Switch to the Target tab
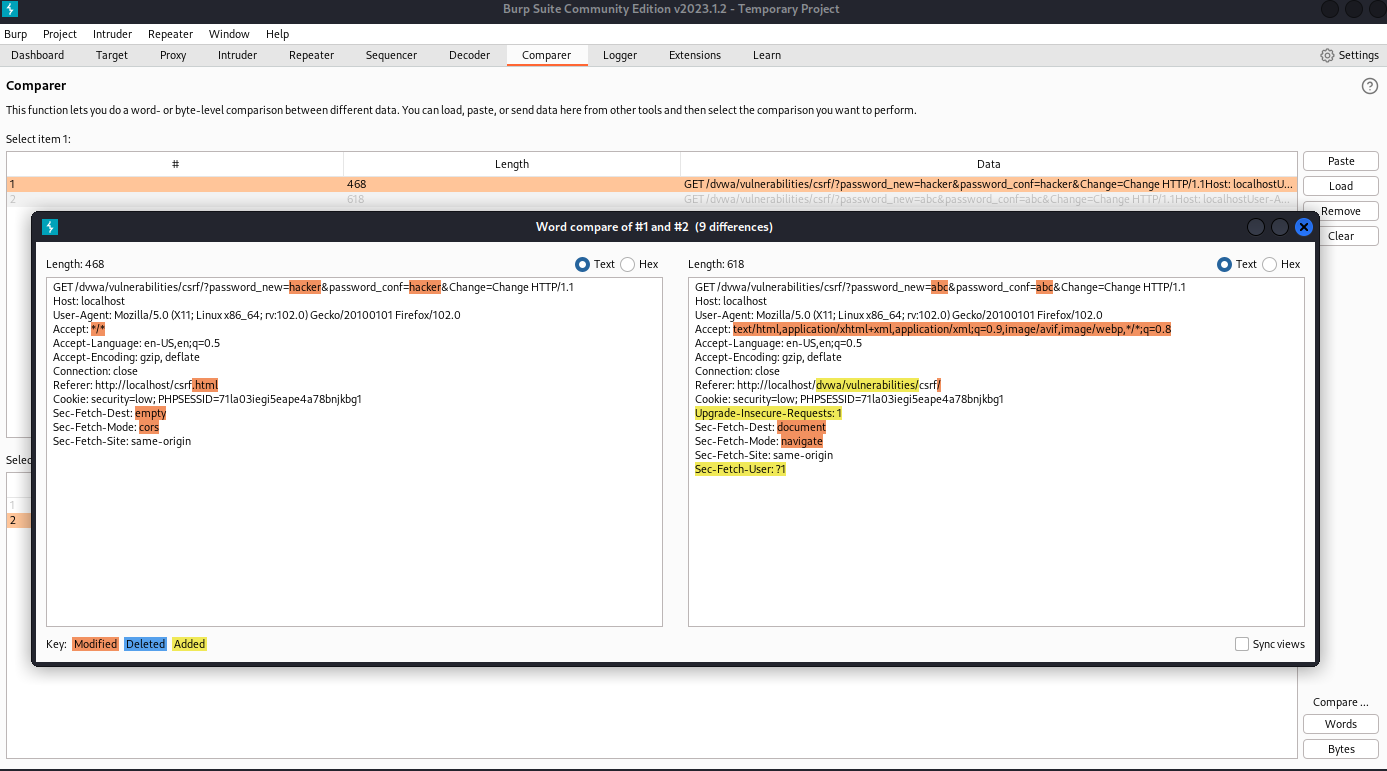Image resolution: width=1387 pixels, height=771 pixels. pyautogui.click(x=112, y=55)
